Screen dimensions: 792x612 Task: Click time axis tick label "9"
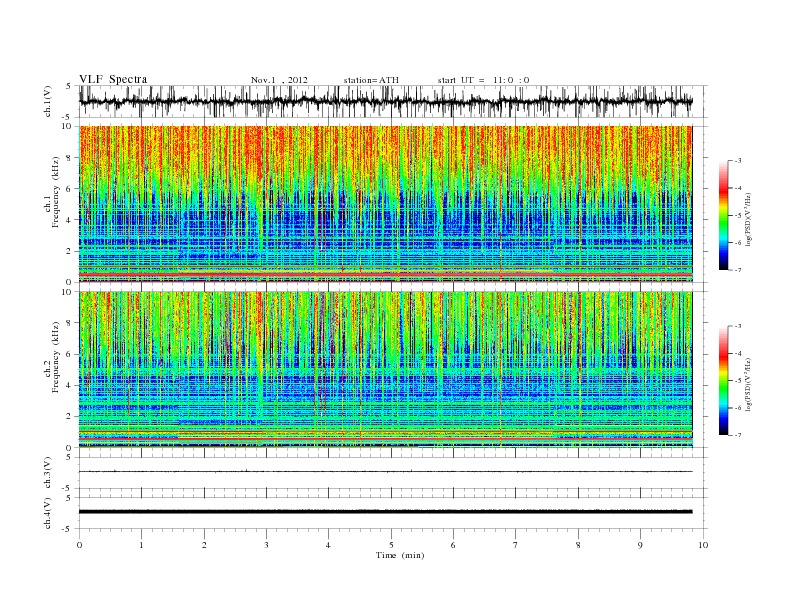[x=640, y=545]
